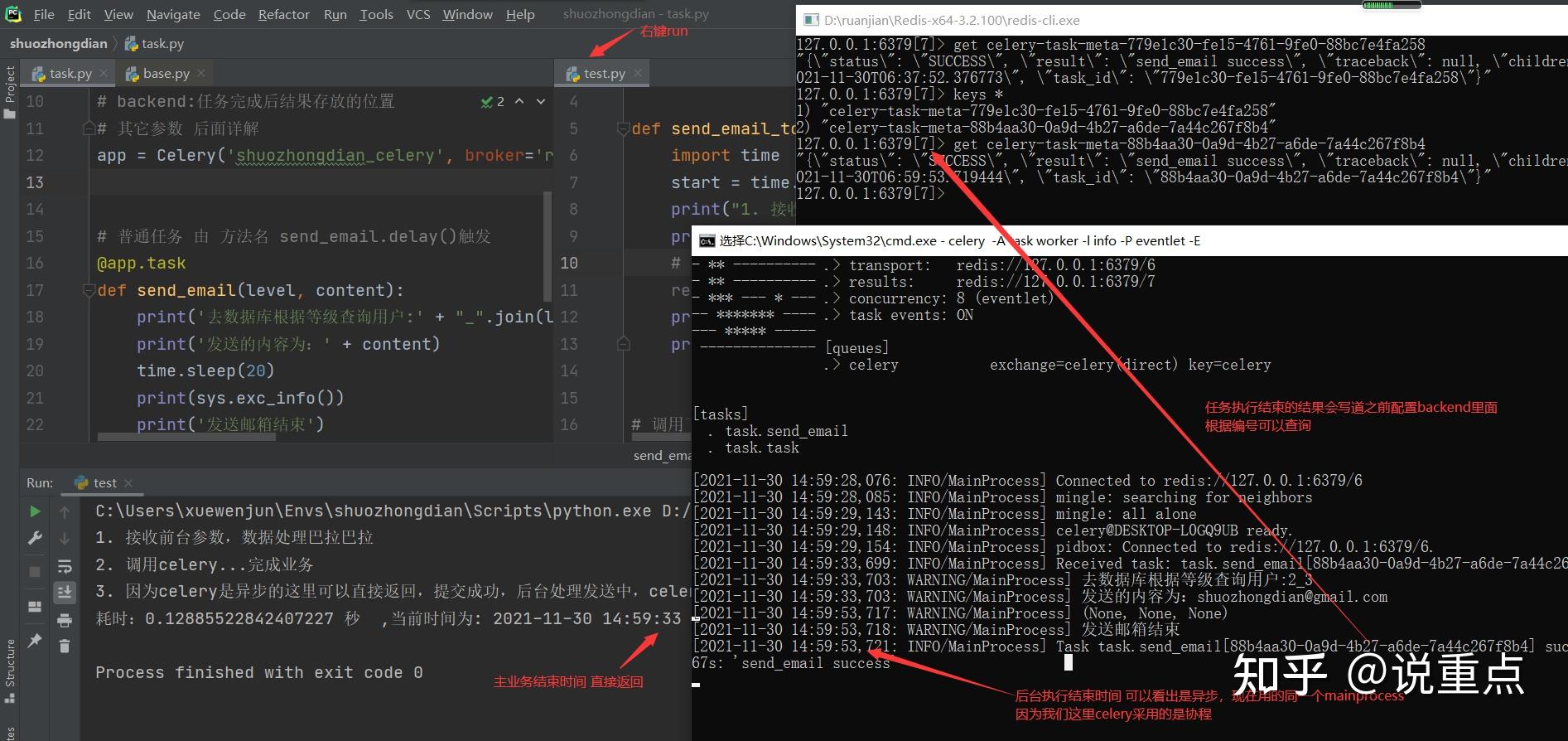This screenshot has width=1568, height=741.
Task: Click the Stop process square icon
Action: (34, 571)
